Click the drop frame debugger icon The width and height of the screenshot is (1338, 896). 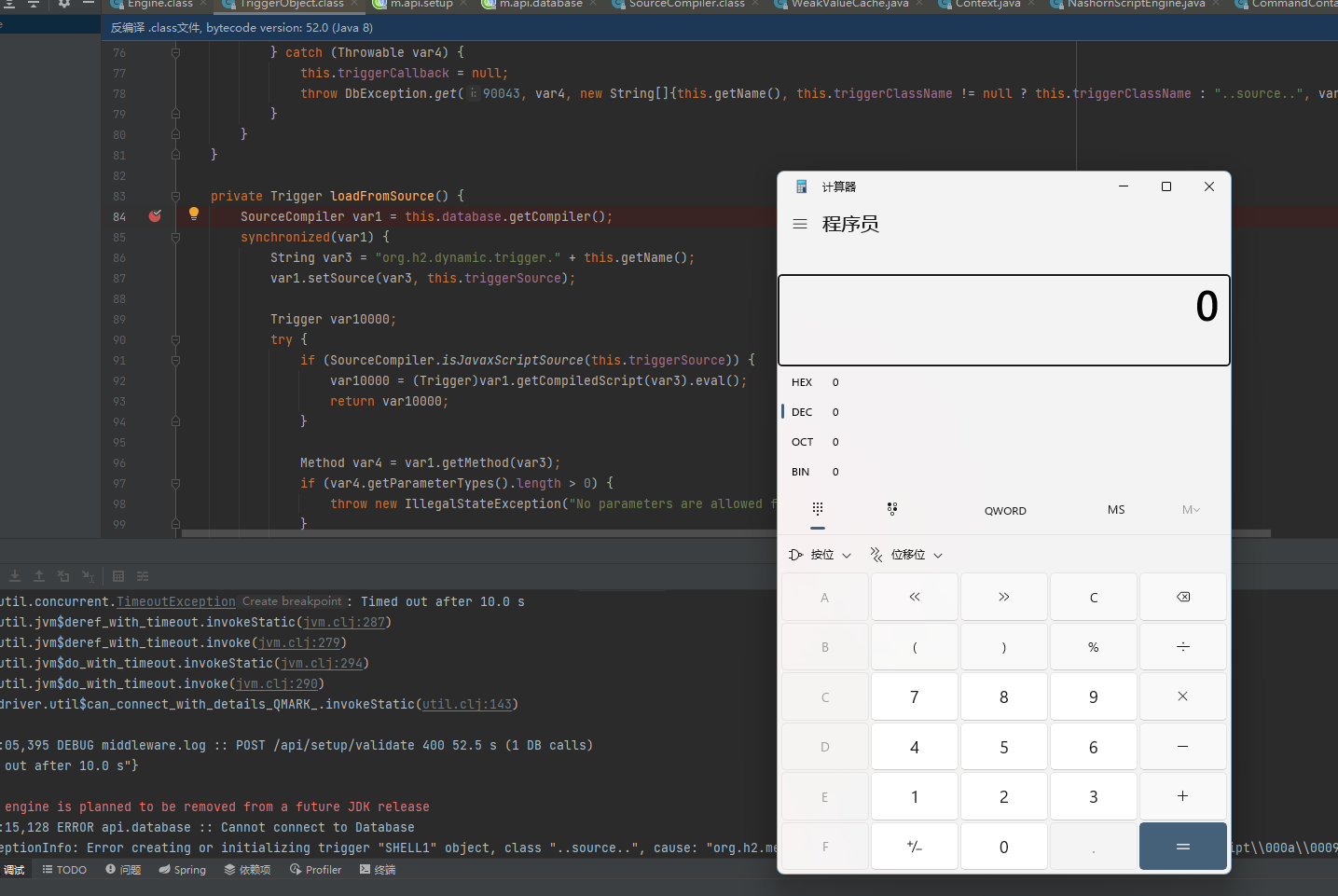63,576
